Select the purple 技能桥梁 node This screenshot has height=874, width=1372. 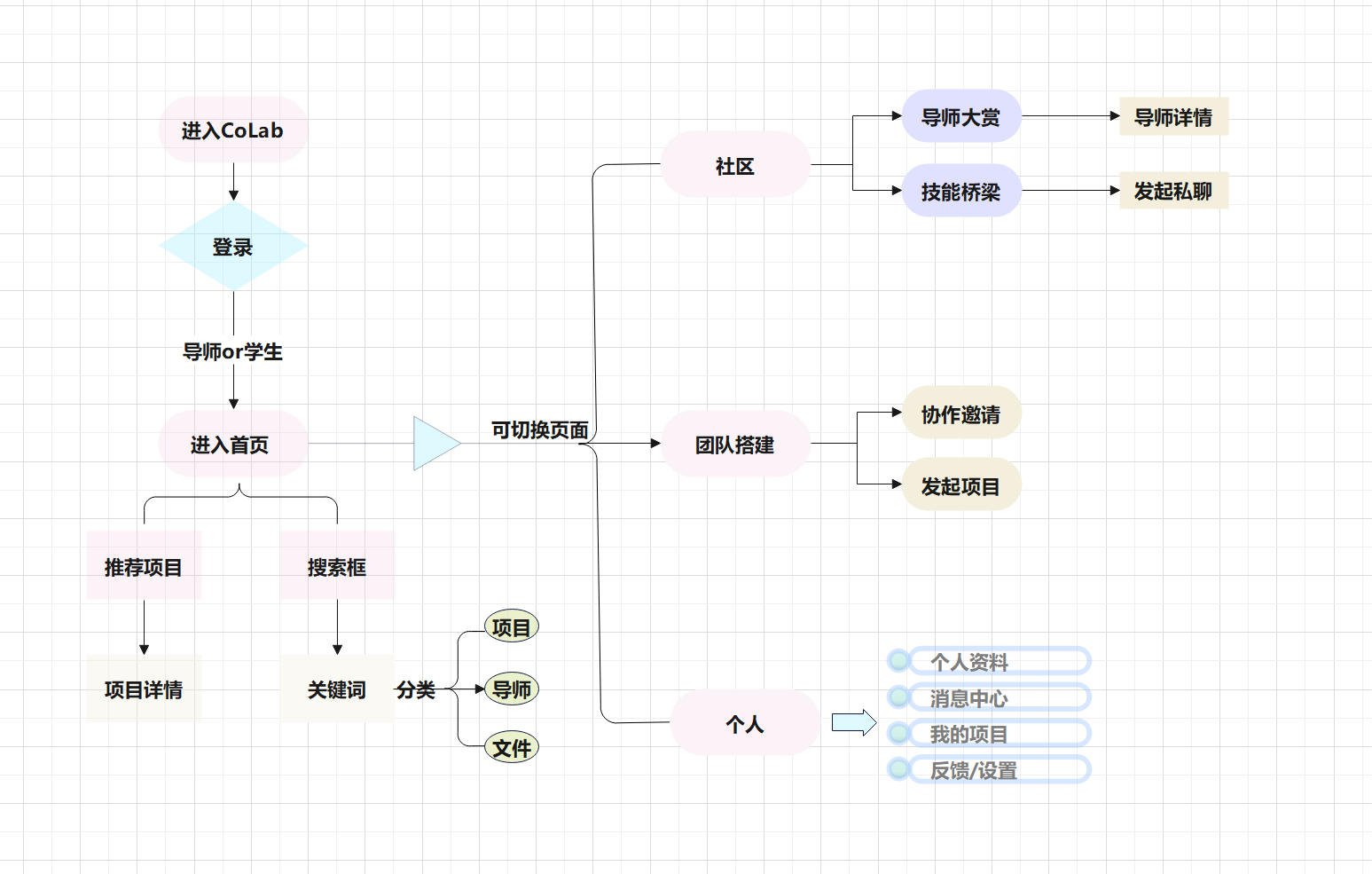(961, 191)
